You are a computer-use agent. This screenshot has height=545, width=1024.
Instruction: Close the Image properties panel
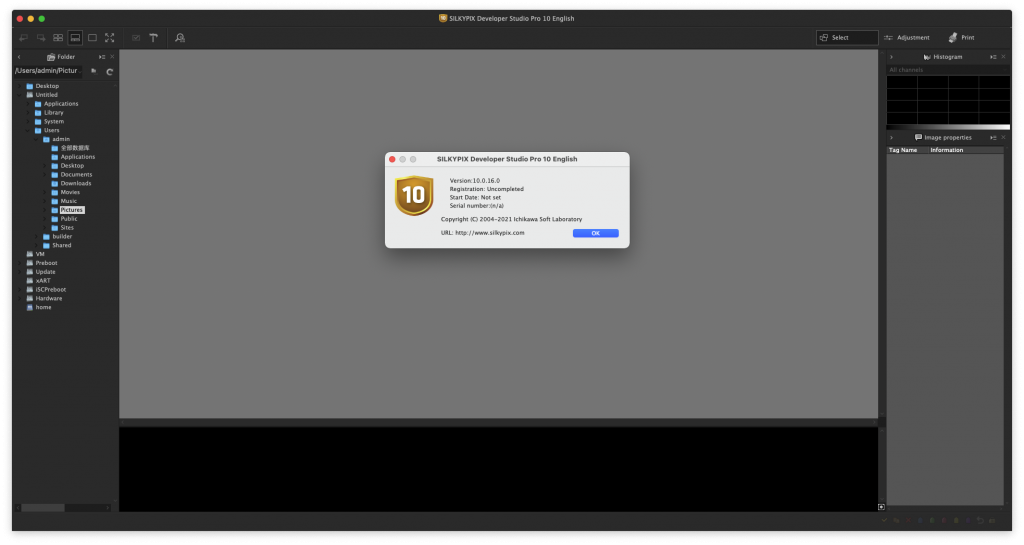click(1004, 138)
